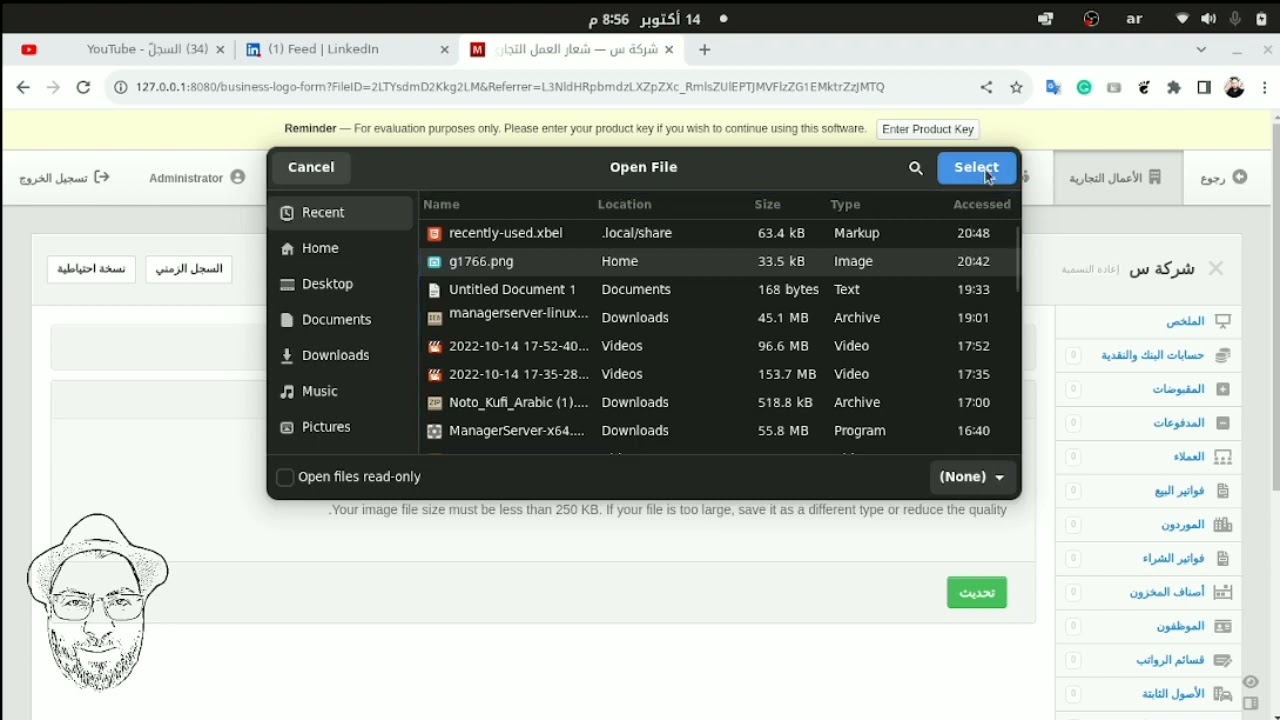Select Noto_Kufi_Arabic (1) archive
1280x720 pixels.
(717, 402)
